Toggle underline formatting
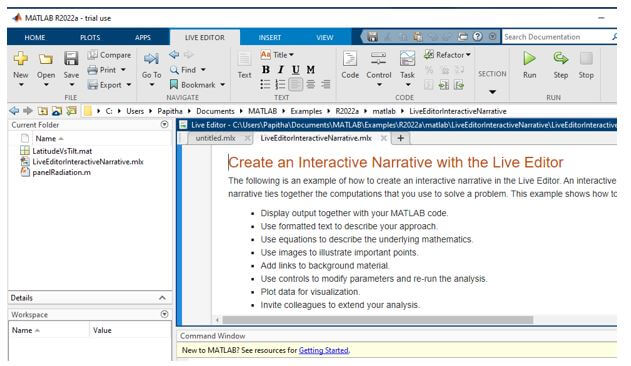Screen dimensions: 631x366 tap(296, 70)
